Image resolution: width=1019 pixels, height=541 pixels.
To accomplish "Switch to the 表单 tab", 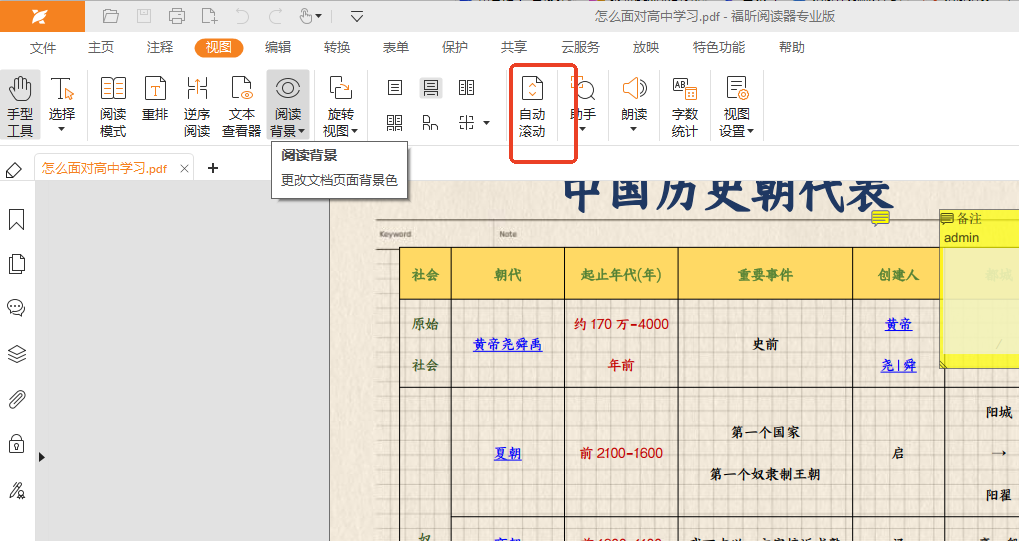I will click(x=396, y=47).
